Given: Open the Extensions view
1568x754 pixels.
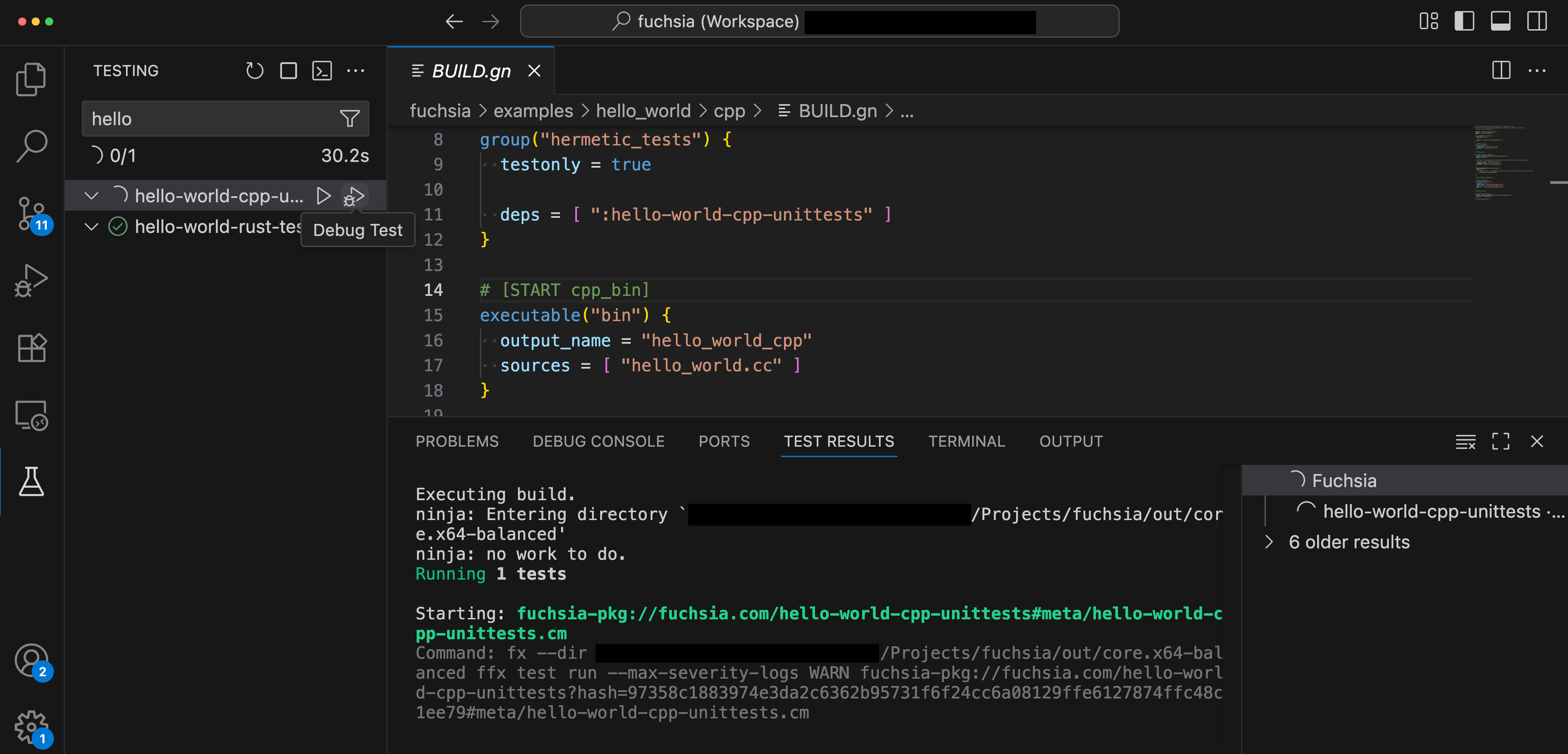Looking at the screenshot, I should point(31,347).
